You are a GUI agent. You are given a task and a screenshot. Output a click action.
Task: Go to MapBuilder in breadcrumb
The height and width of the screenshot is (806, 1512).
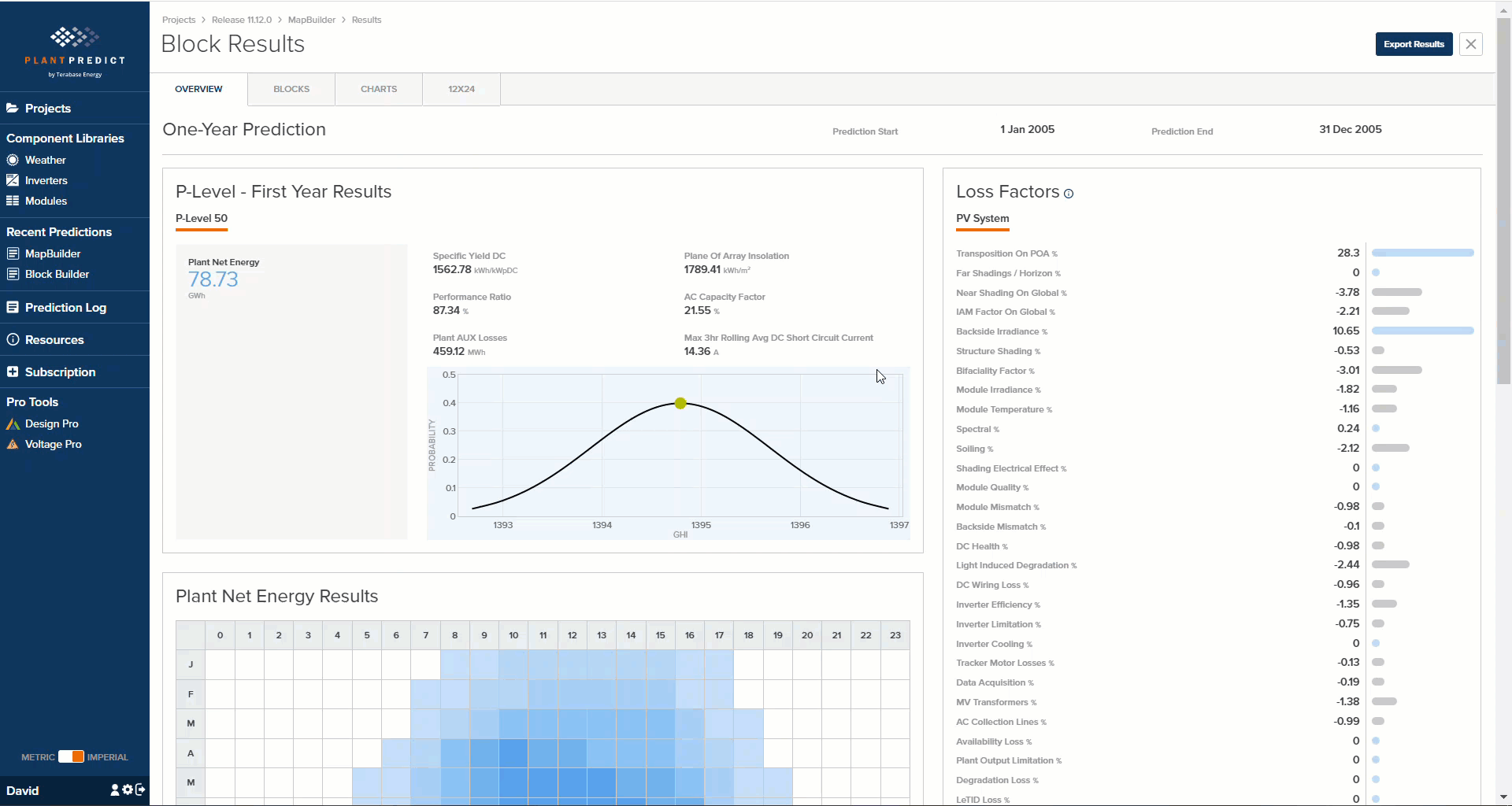point(311,20)
